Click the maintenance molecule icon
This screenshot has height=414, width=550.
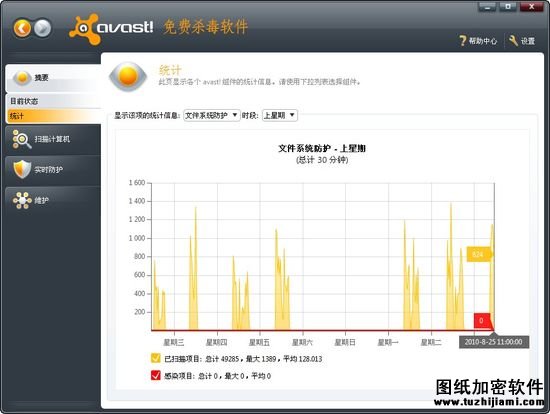click(x=22, y=200)
